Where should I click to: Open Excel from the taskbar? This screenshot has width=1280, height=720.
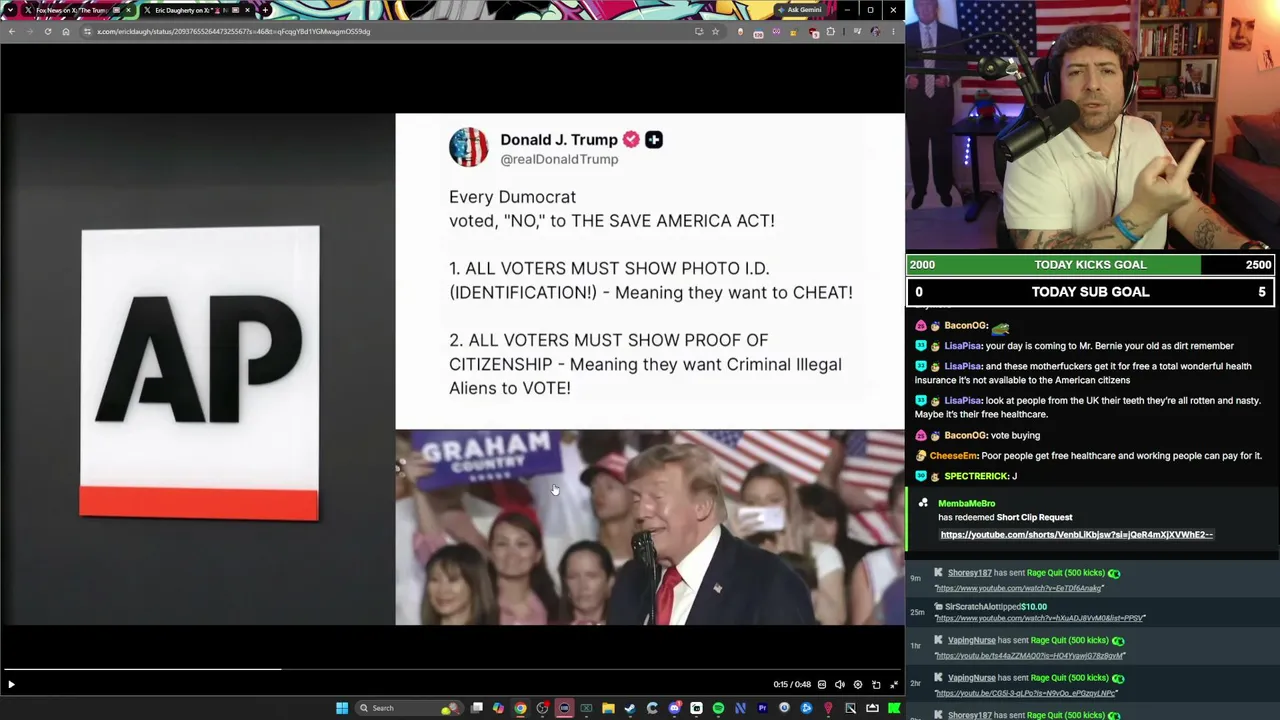coord(586,708)
